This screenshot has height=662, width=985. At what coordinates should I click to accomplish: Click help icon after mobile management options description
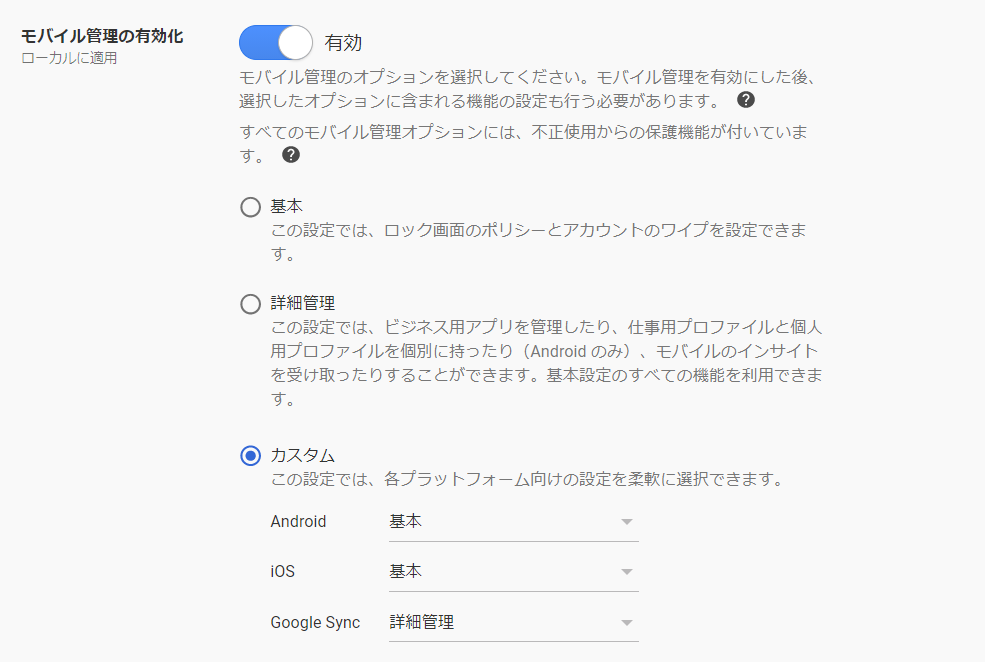pos(746,100)
